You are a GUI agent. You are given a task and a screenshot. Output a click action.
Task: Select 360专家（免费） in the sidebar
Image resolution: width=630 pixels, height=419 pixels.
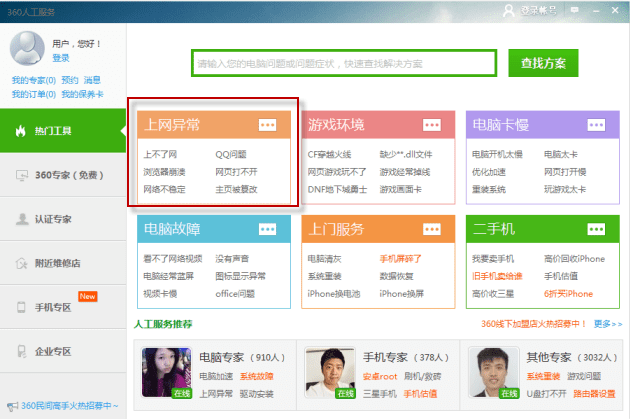point(63,175)
